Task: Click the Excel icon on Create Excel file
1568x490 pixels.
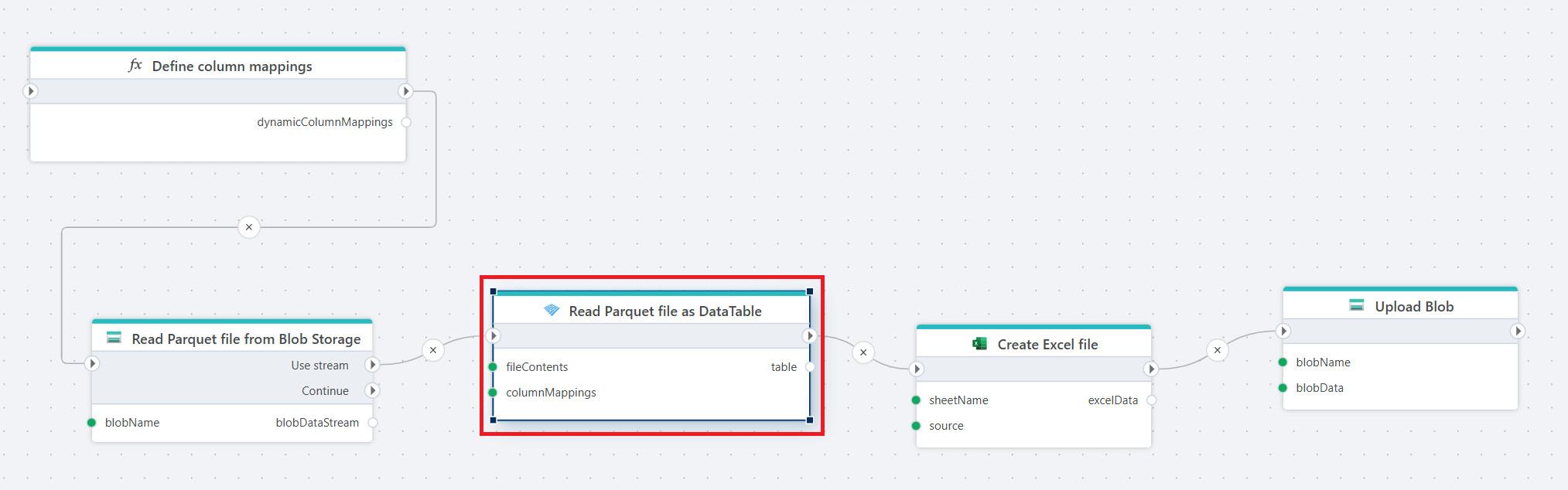Action: coord(979,344)
